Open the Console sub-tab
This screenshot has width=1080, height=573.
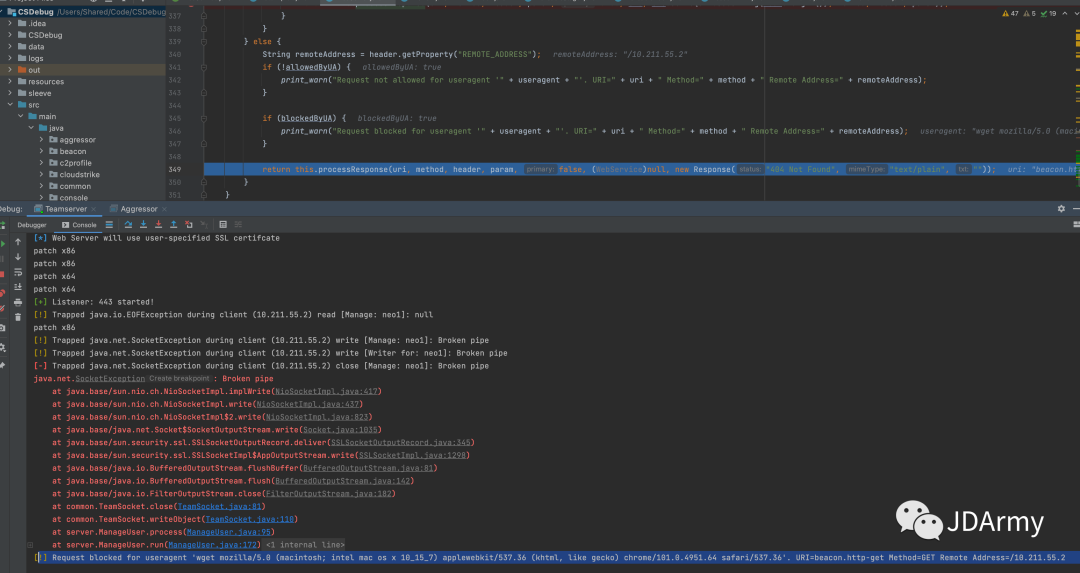click(x=79, y=225)
